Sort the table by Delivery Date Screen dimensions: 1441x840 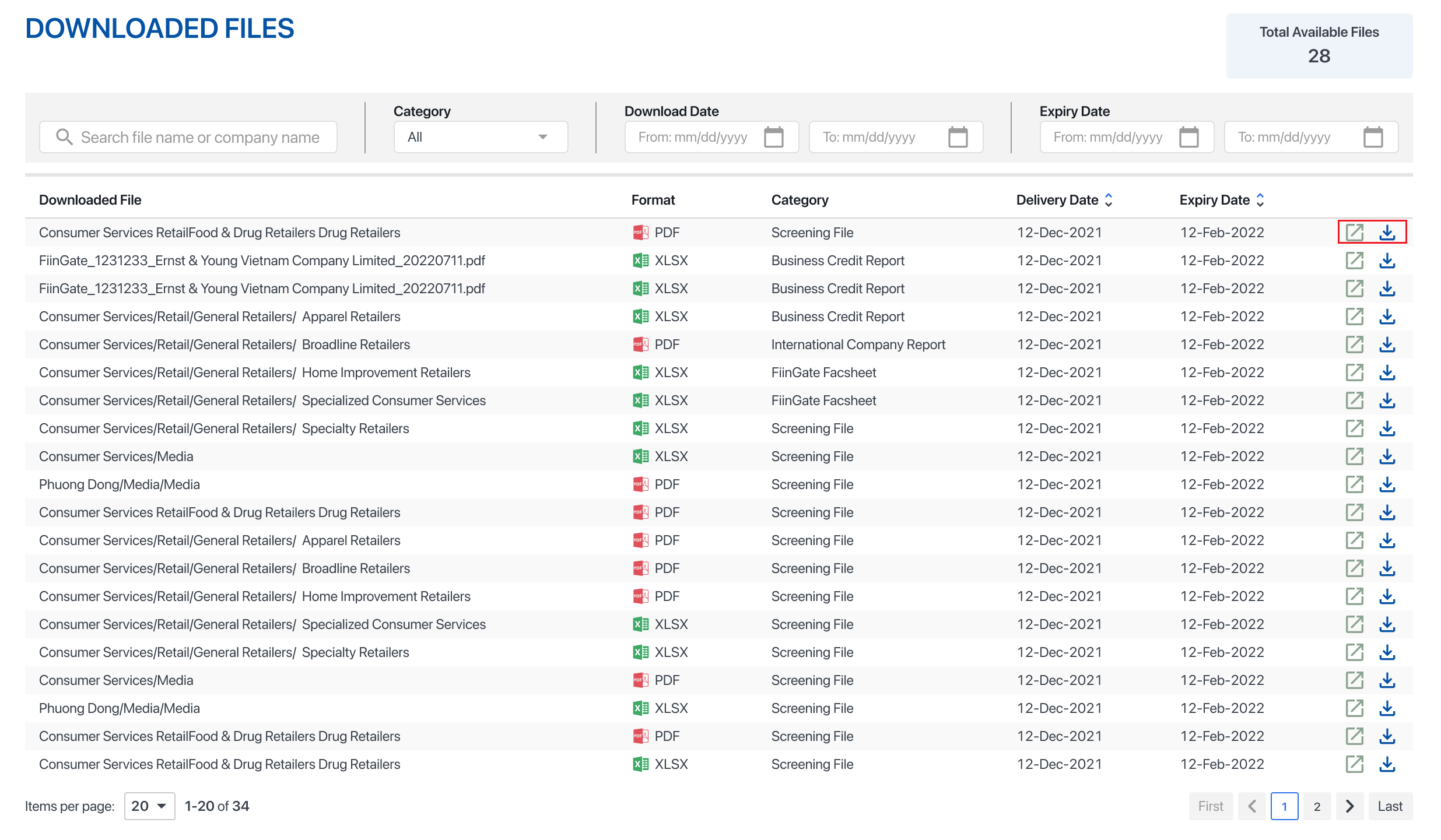pyautogui.click(x=1108, y=200)
